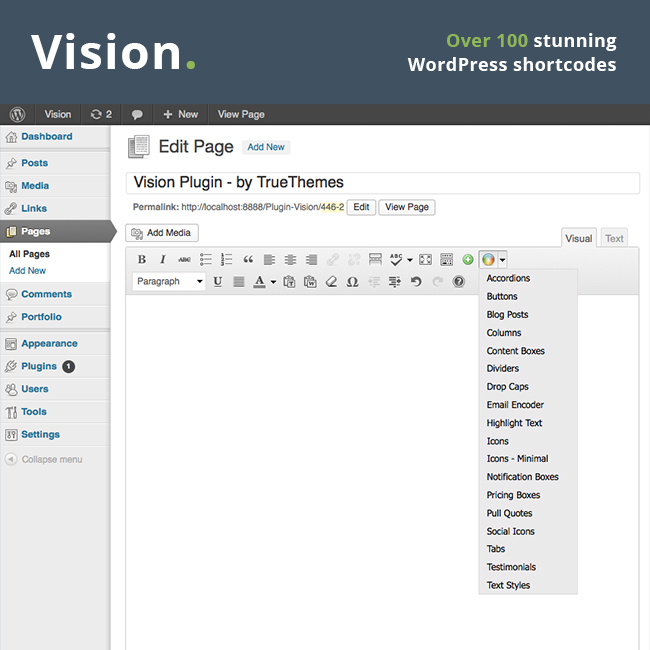Open the Paragraph format dropdown
This screenshot has width=650, height=650.
pyautogui.click(x=169, y=281)
